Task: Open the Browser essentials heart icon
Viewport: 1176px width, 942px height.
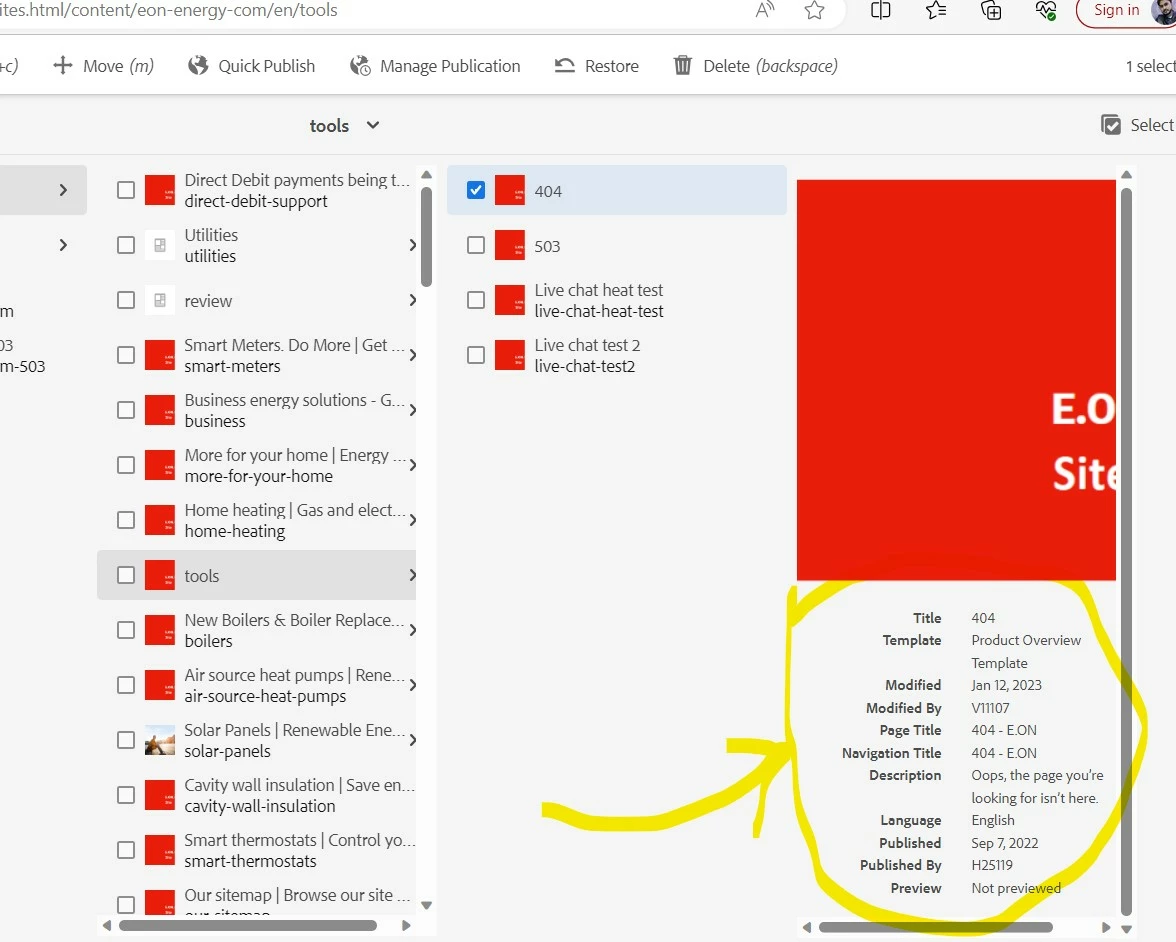Action: [x=1046, y=10]
